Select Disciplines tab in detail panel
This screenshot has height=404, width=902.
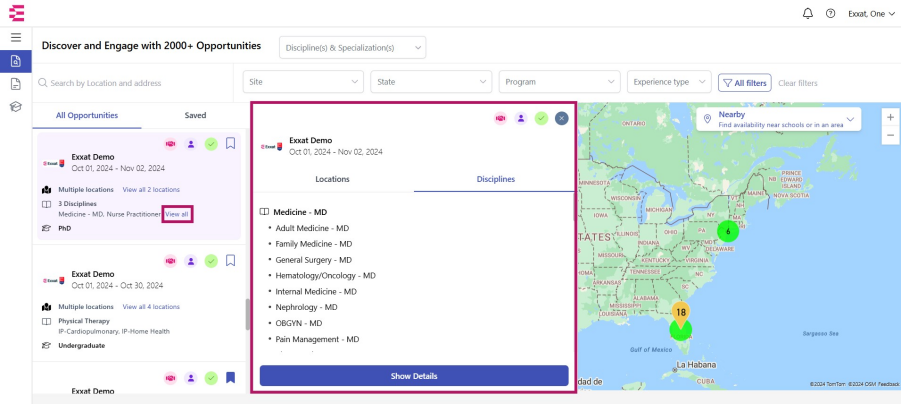click(495, 179)
